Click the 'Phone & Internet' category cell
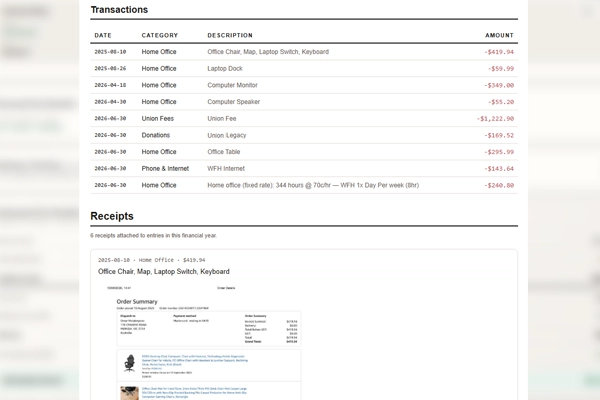Image resolution: width=600 pixels, height=400 pixels. click(165, 168)
